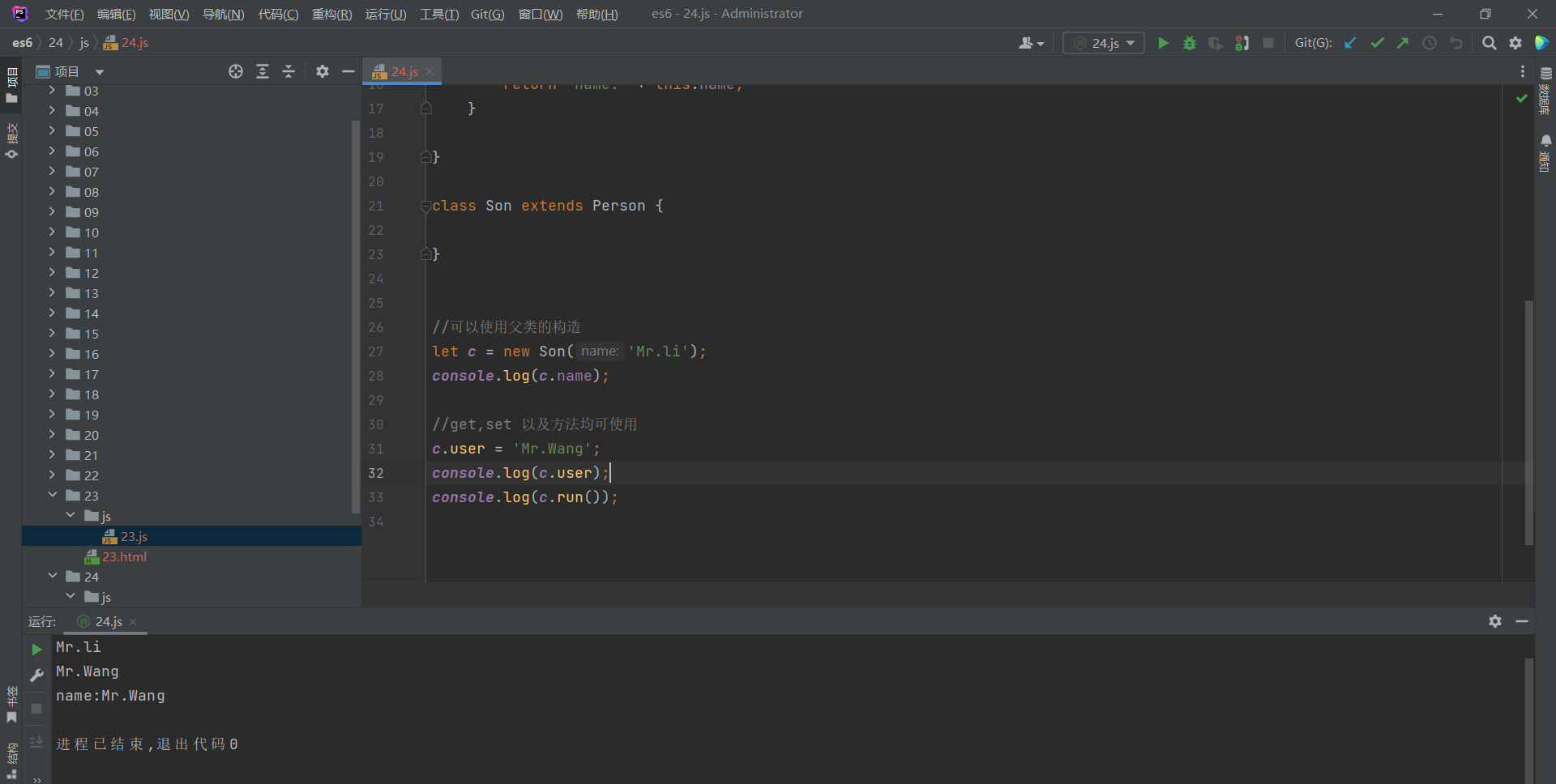Open Git(G) menu
1556x784 pixels.
pos(487,14)
